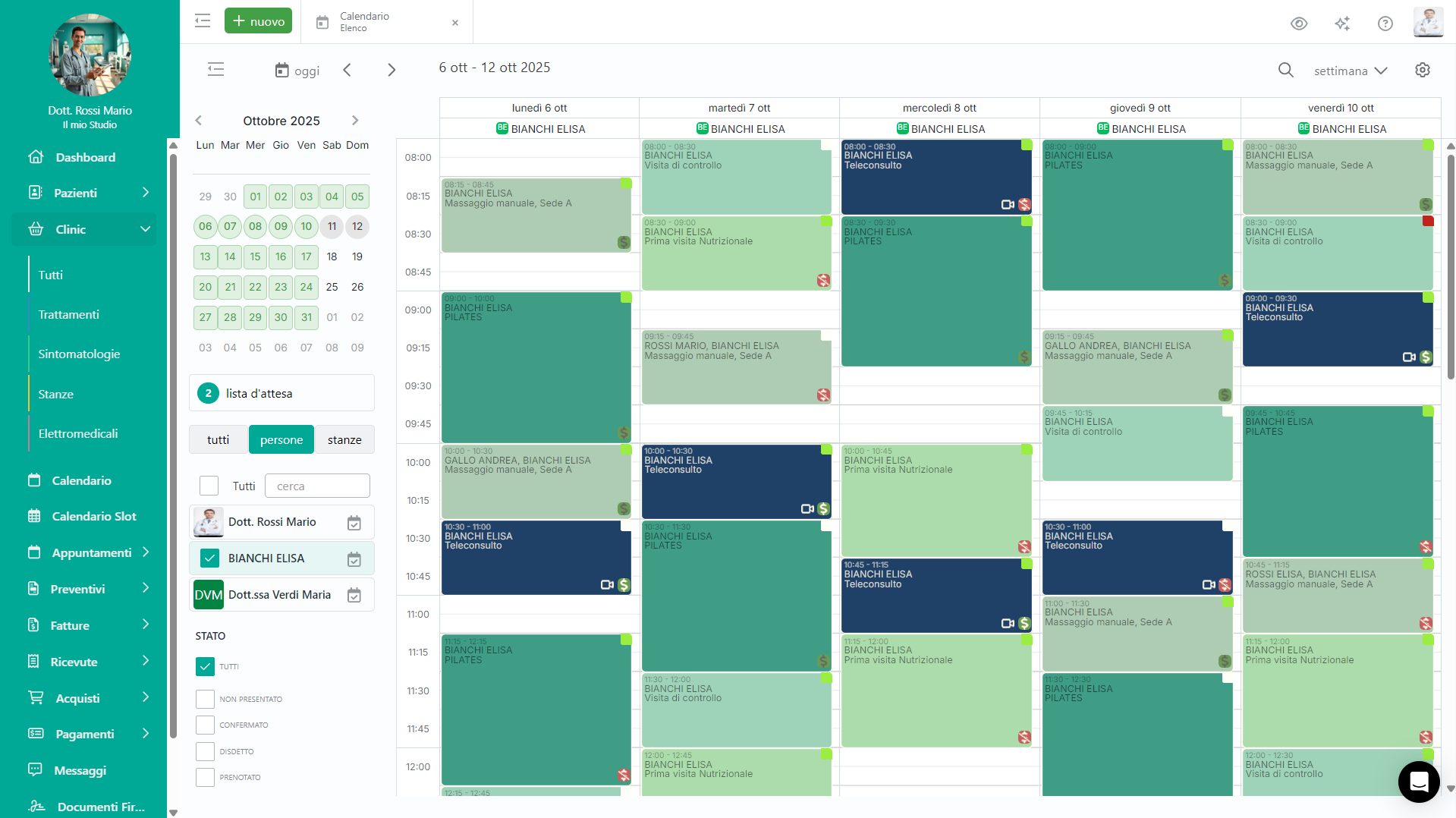
Task: Show next month in mini calendar
Action: [x=355, y=121]
